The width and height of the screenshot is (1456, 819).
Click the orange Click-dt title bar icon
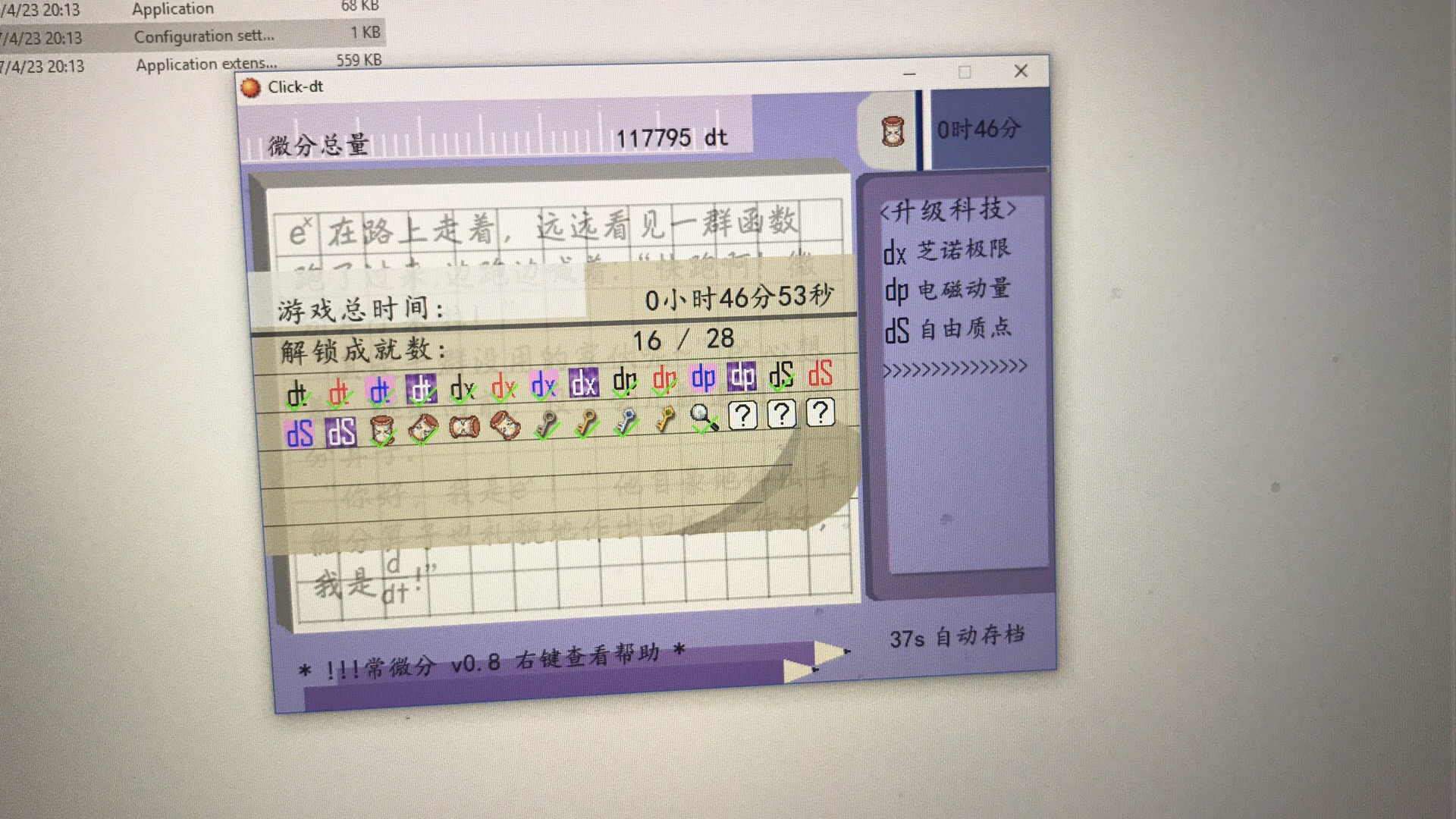(250, 89)
